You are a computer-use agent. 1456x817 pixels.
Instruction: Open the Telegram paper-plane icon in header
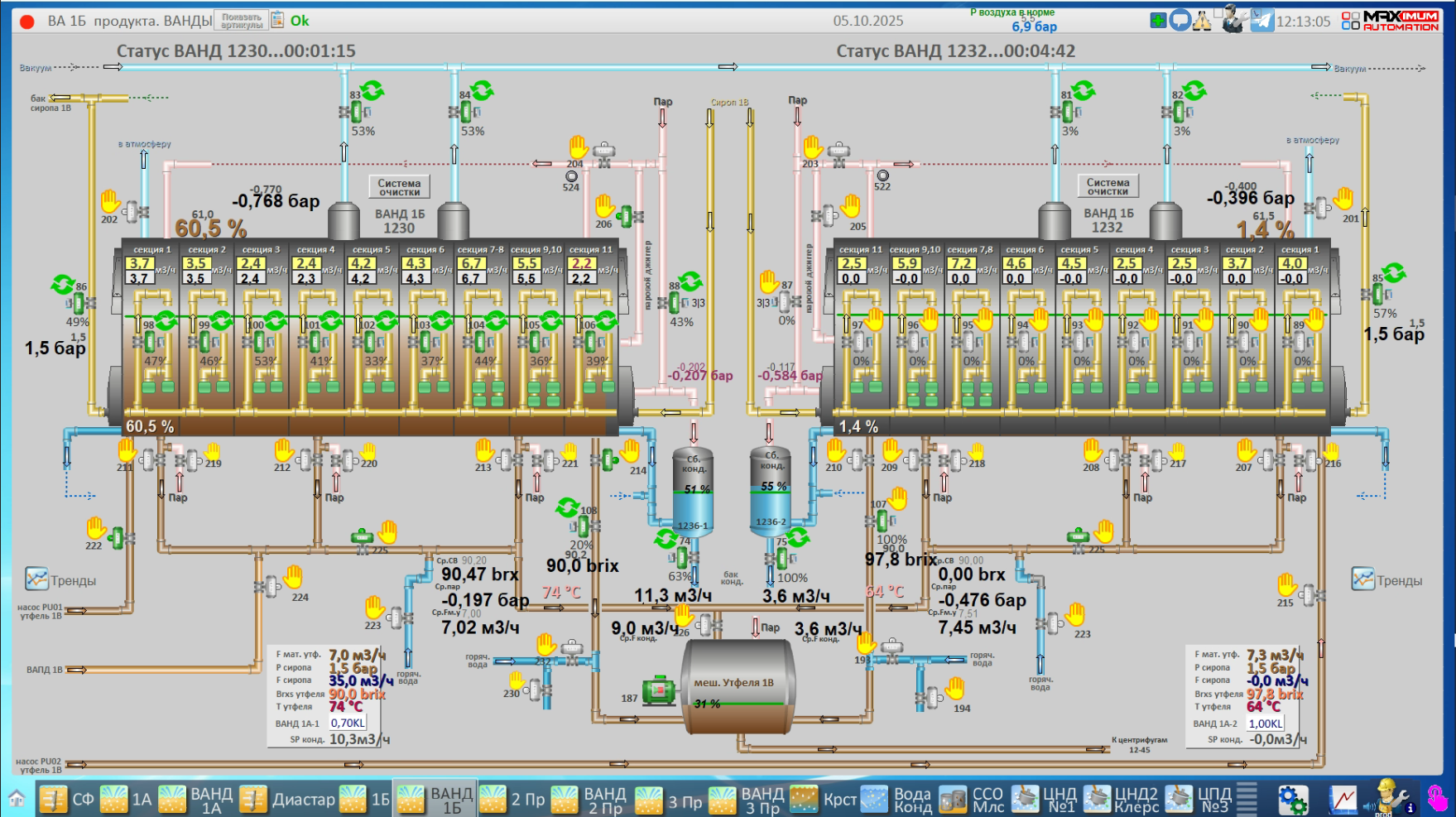pos(1261,21)
